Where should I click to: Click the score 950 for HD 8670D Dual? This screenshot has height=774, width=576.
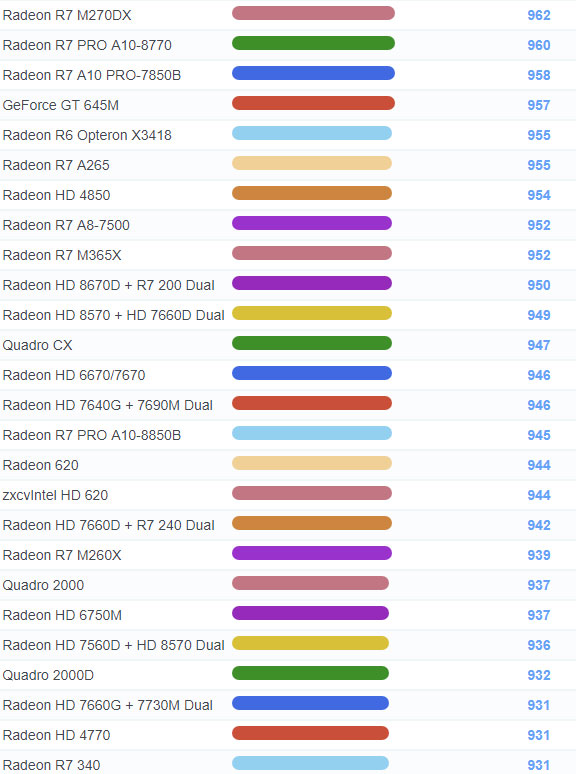click(x=538, y=285)
